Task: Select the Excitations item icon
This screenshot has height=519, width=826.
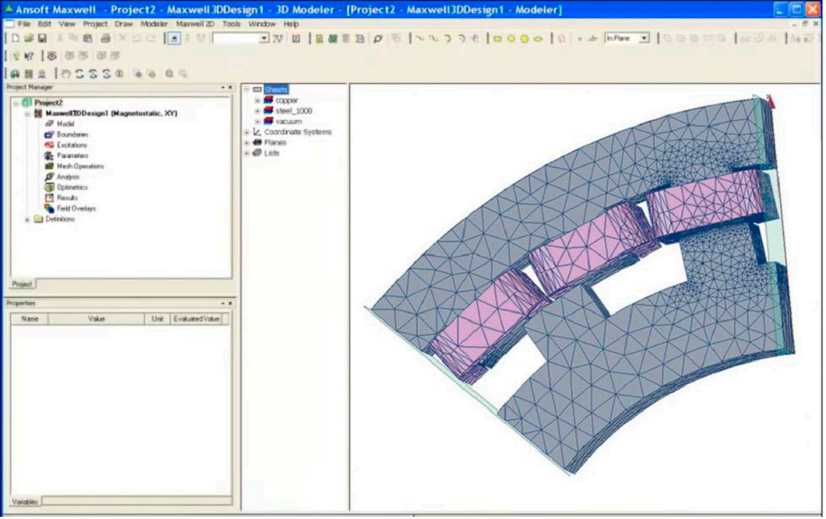Action: (49, 145)
